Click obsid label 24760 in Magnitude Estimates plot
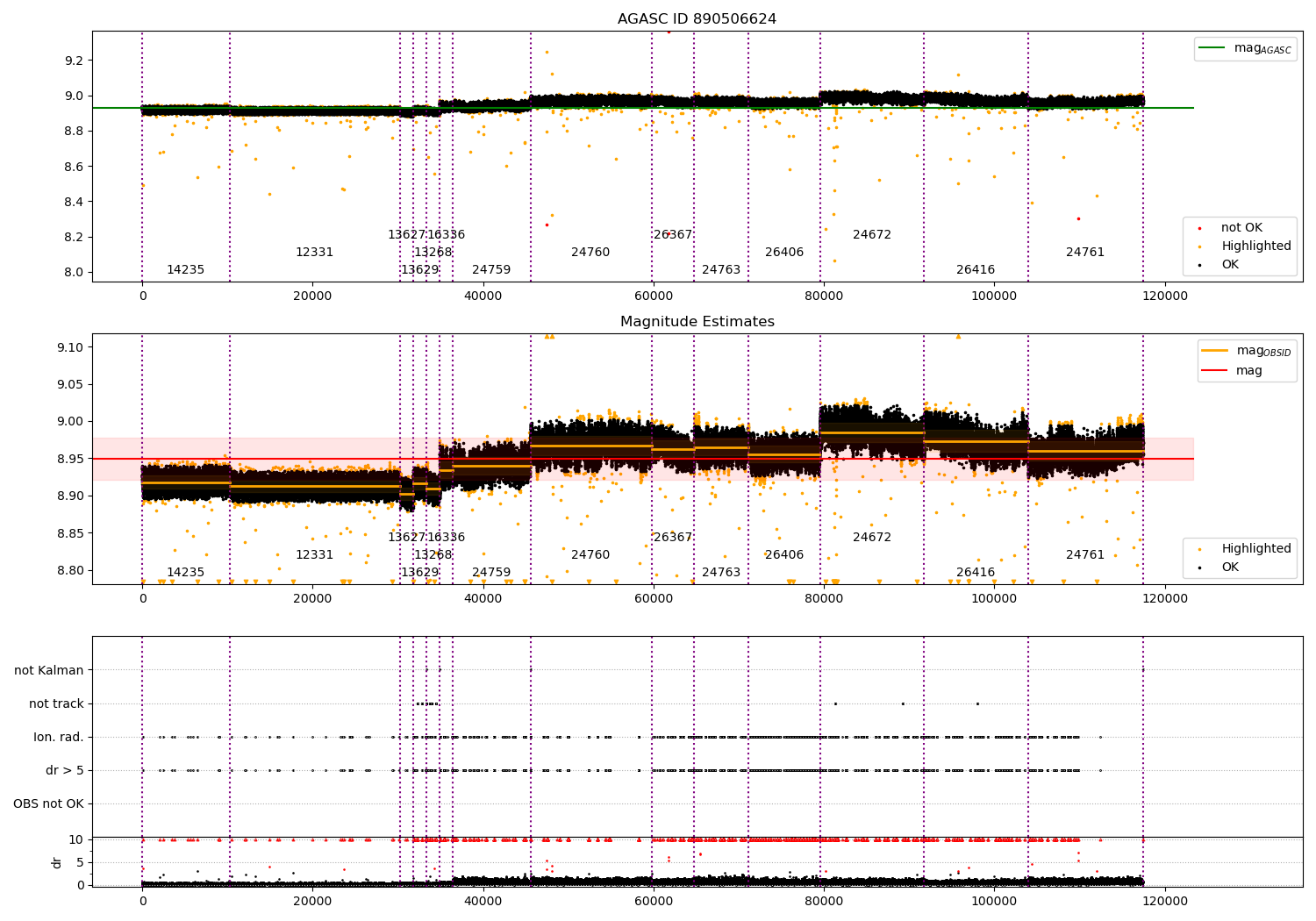 [590, 555]
